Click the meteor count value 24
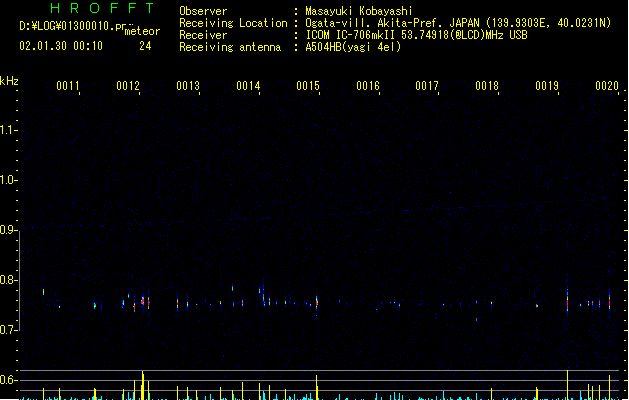The image size is (629, 400). coord(145,46)
